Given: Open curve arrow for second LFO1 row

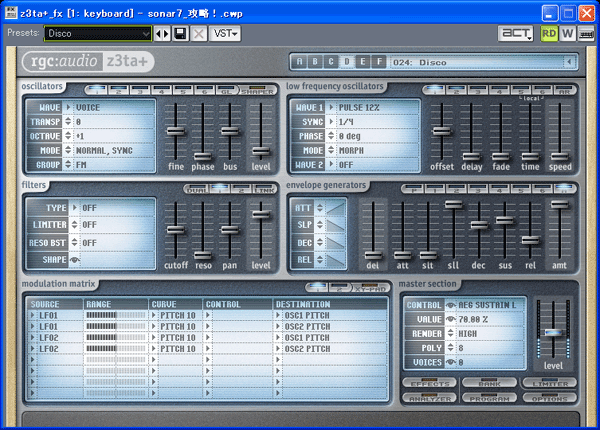Looking at the screenshot, I should click(x=154, y=326).
